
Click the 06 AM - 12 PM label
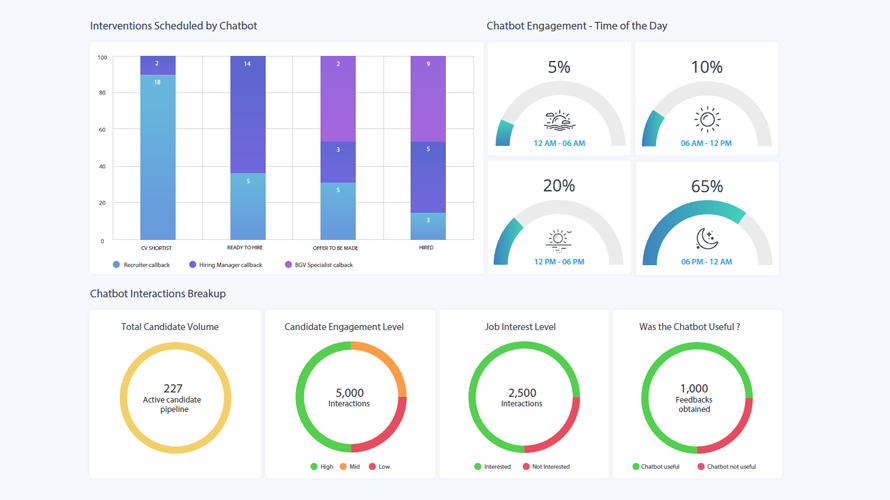click(x=706, y=143)
